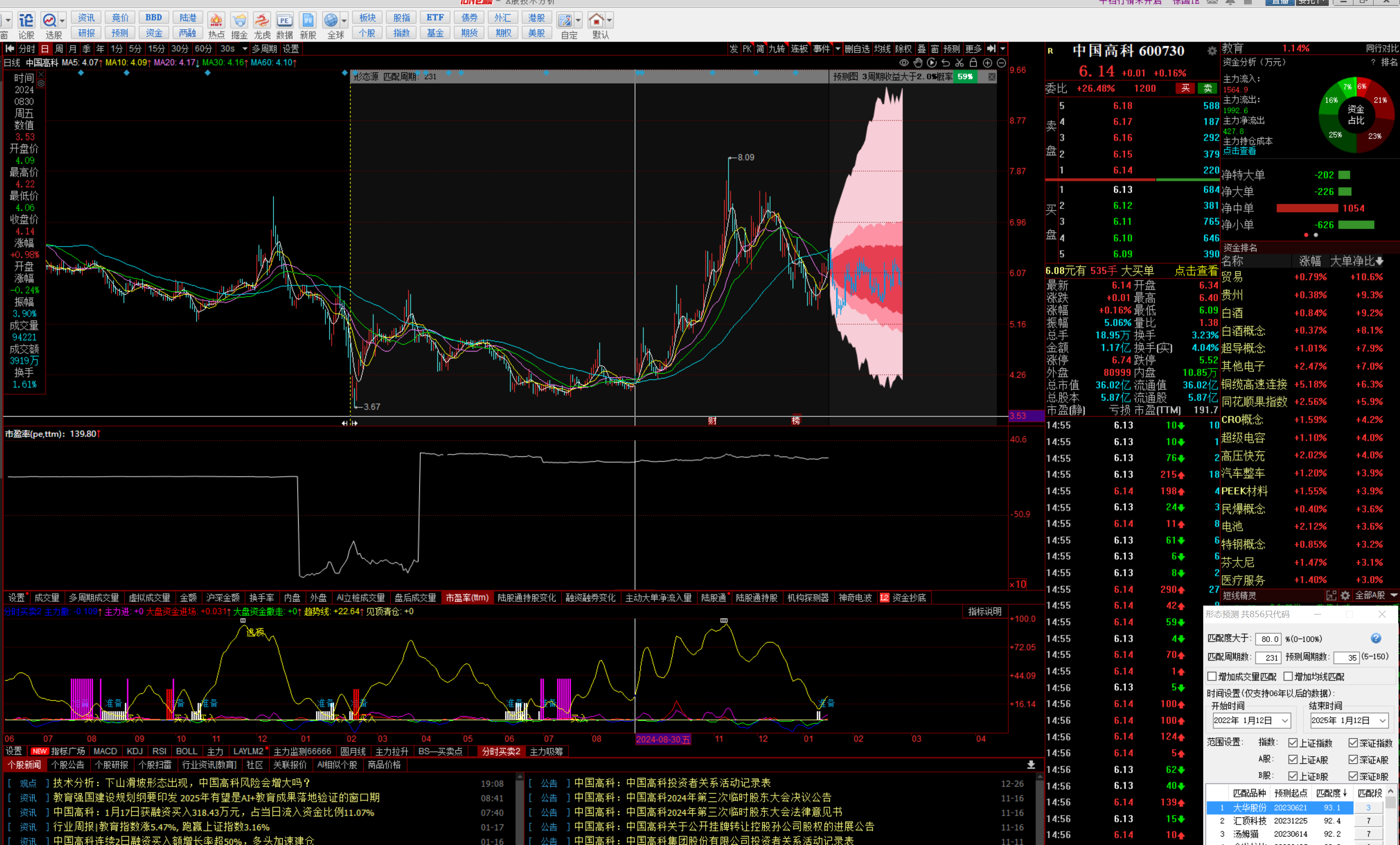
Task: Click the blue help question mark icon
Action: pyautogui.click(x=1376, y=638)
